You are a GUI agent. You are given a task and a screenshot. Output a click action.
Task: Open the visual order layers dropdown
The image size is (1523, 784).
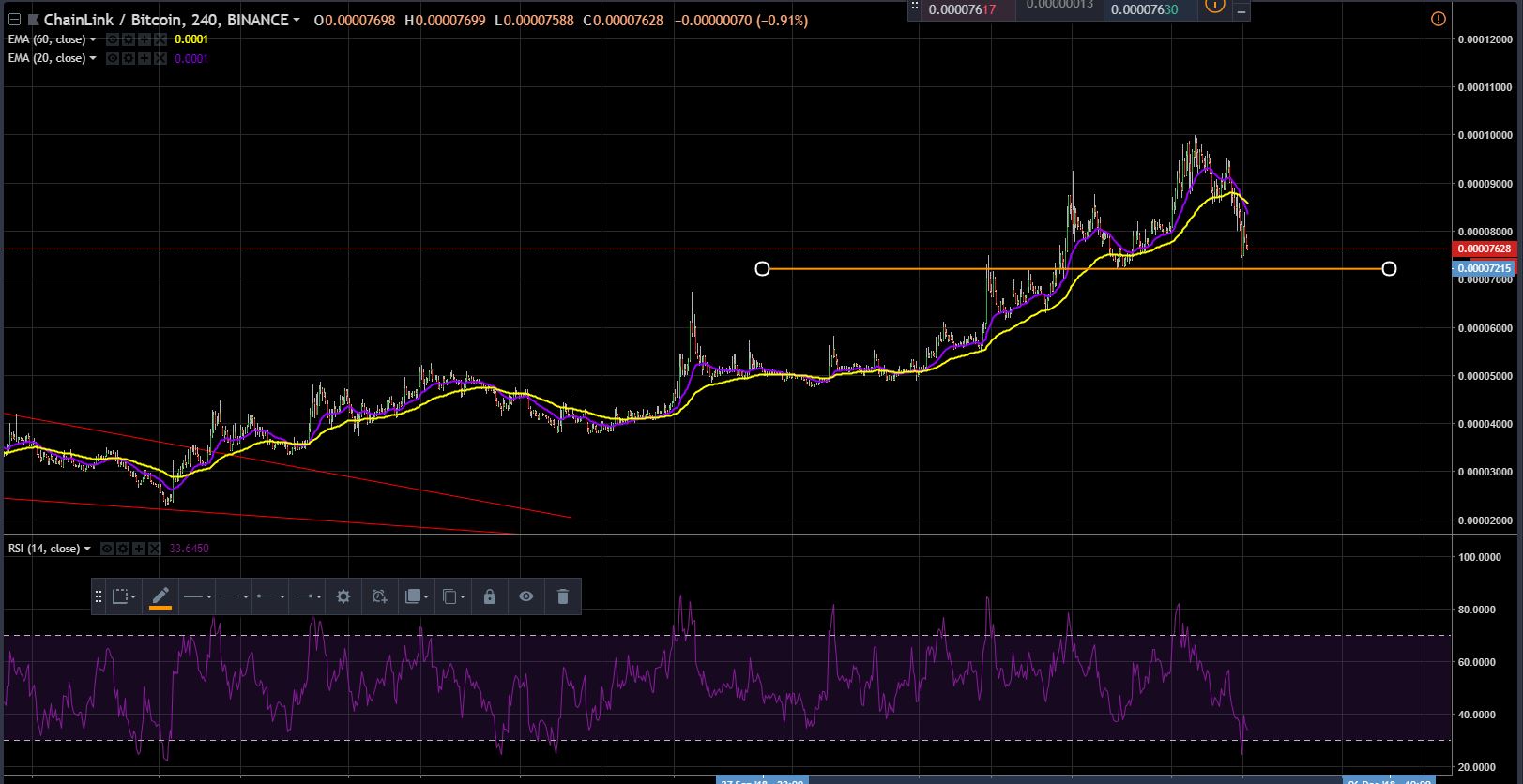pyautogui.click(x=415, y=596)
